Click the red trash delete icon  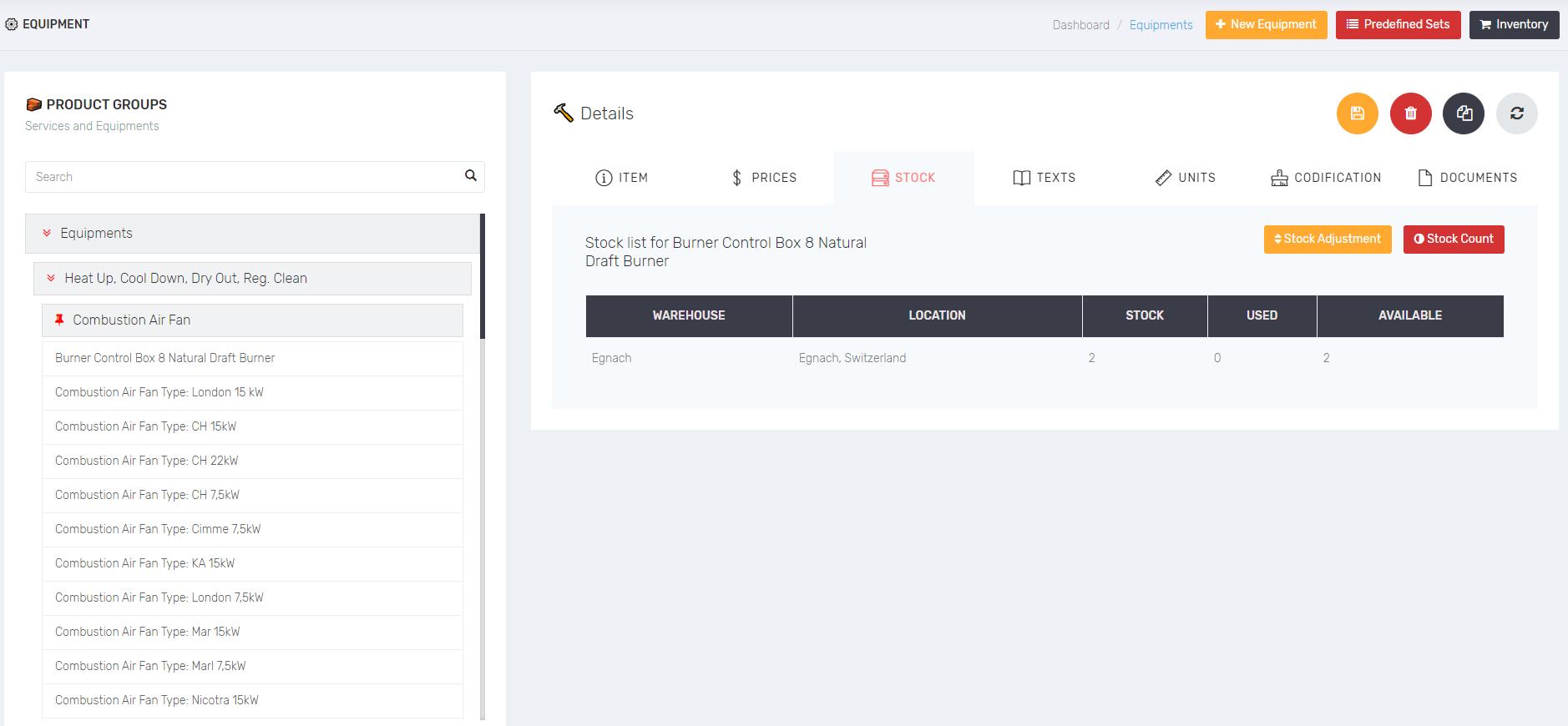coord(1410,113)
